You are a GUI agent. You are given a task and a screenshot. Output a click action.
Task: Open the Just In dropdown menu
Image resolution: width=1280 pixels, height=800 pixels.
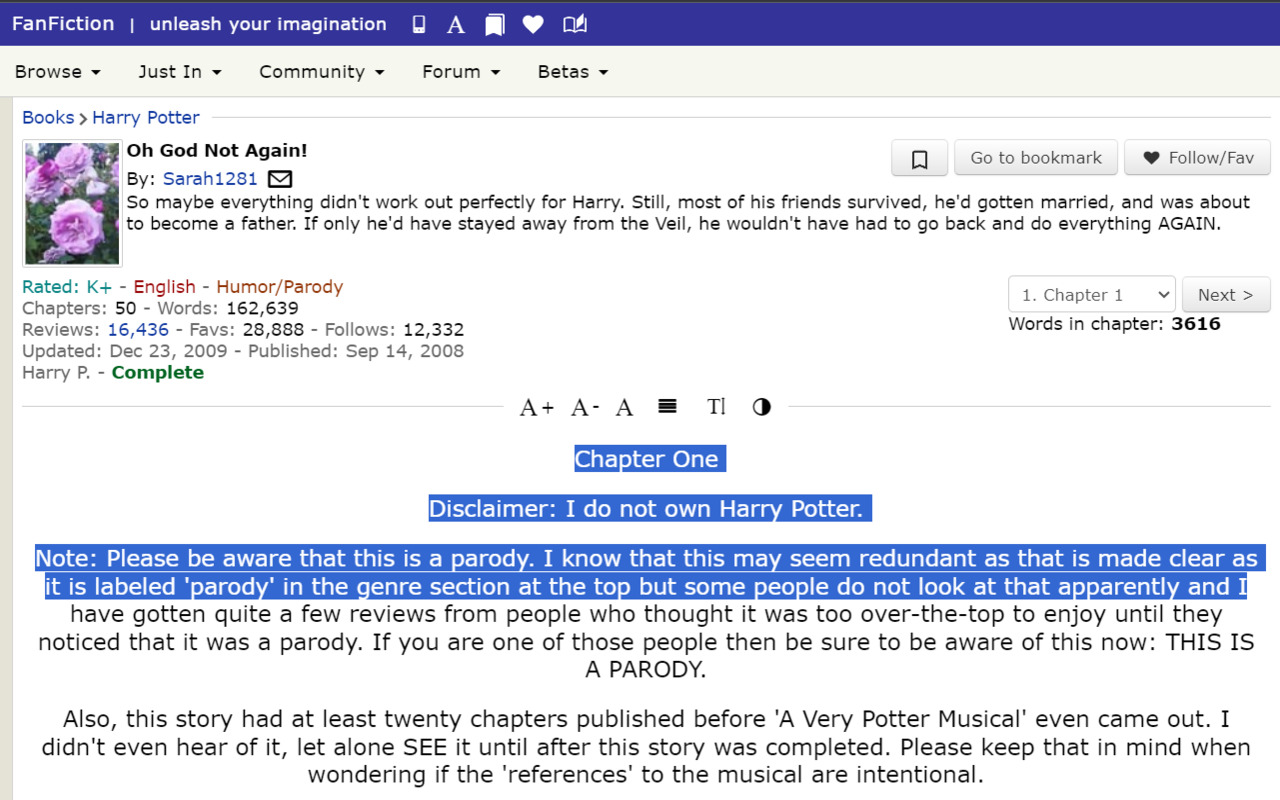180,72
